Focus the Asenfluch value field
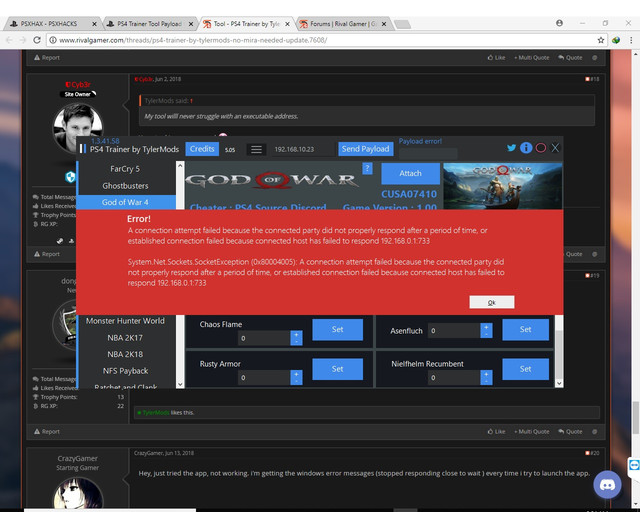The width and height of the screenshot is (640, 512). click(454, 331)
